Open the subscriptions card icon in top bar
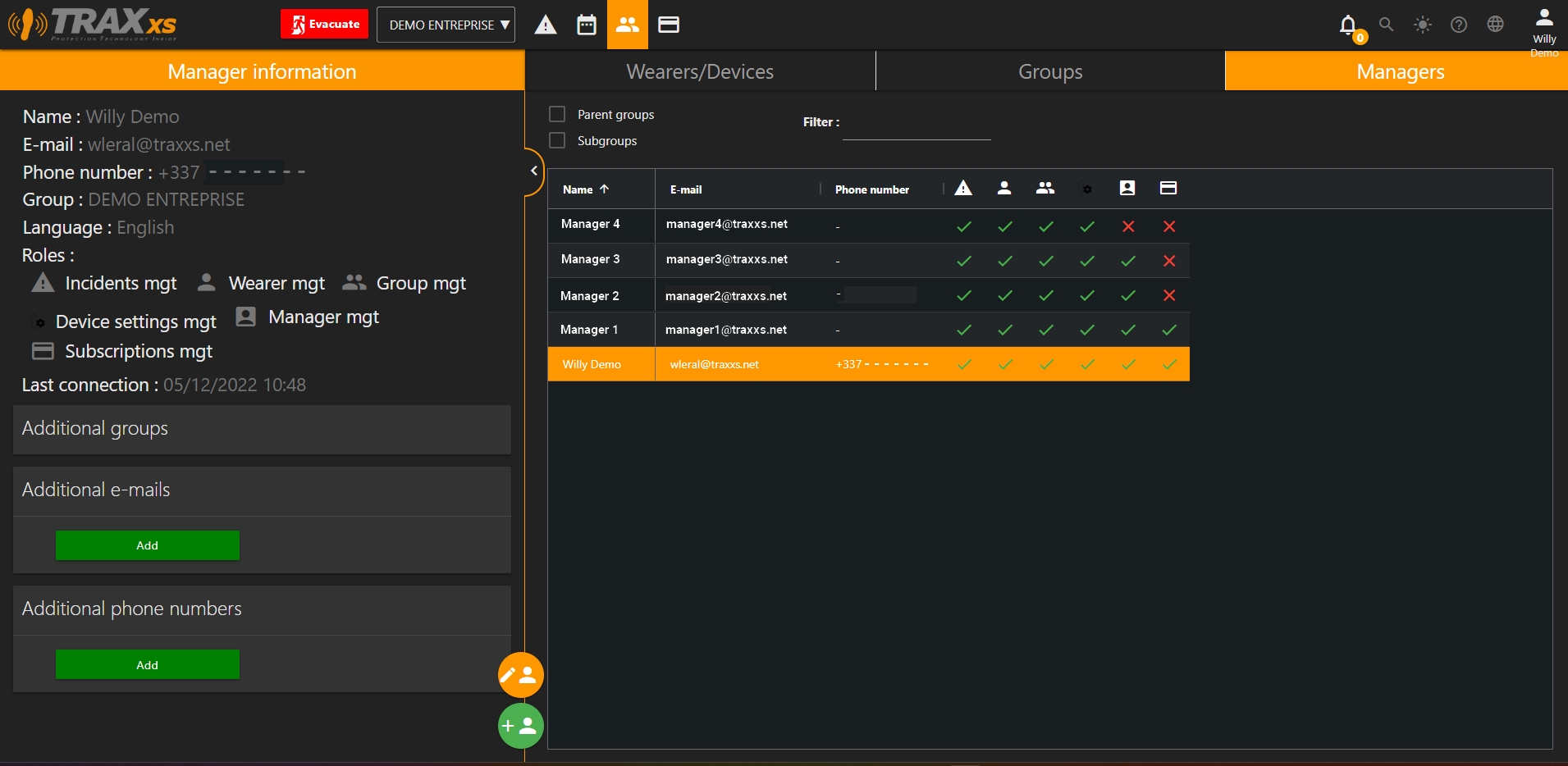Image resolution: width=1568 pixels, height=766 pixels. pos(669,25)
